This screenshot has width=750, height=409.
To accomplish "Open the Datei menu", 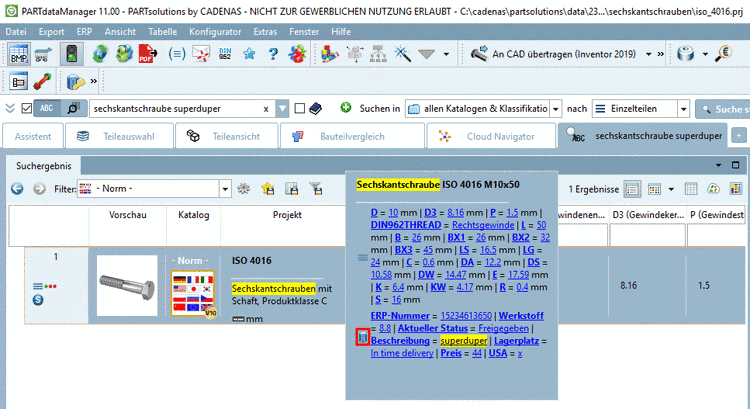I will point(16,32).
